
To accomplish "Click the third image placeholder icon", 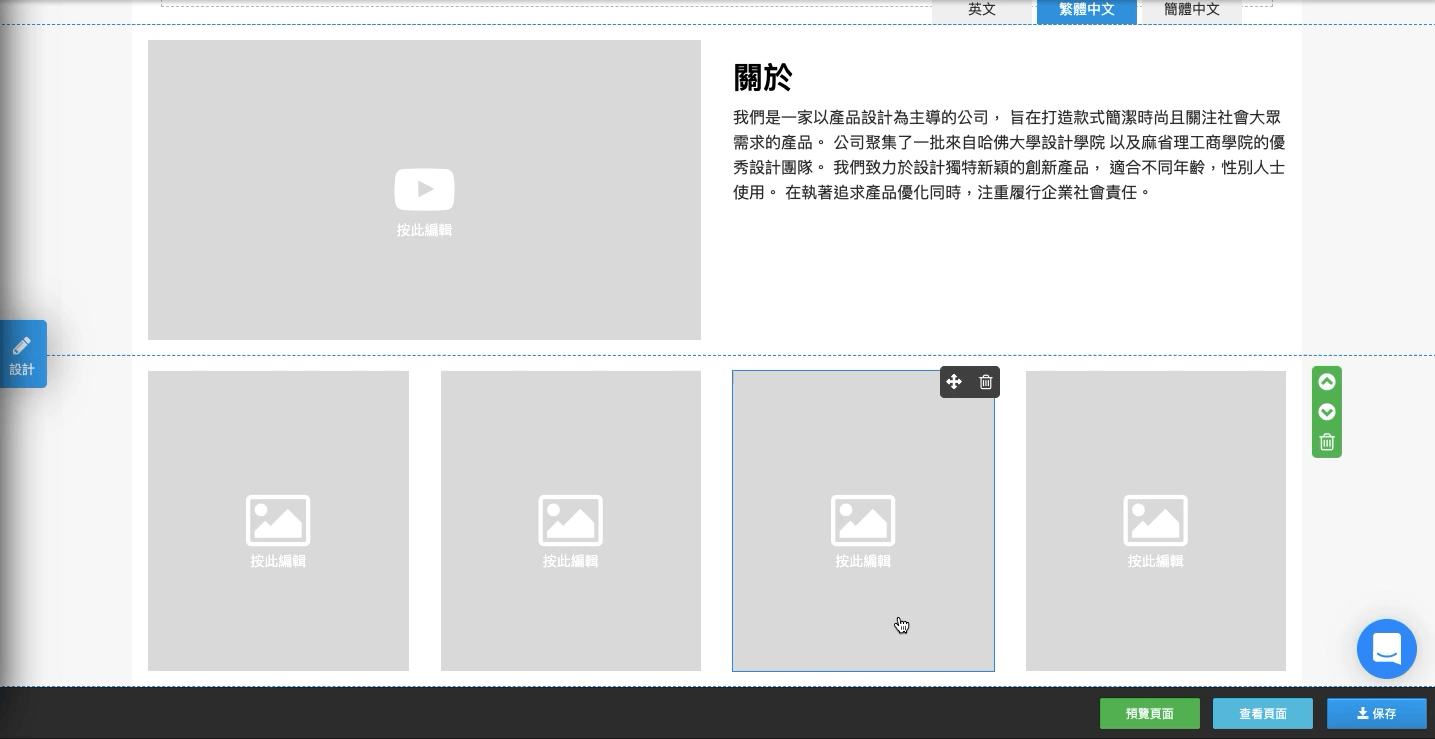I will [x=863, y=520].
